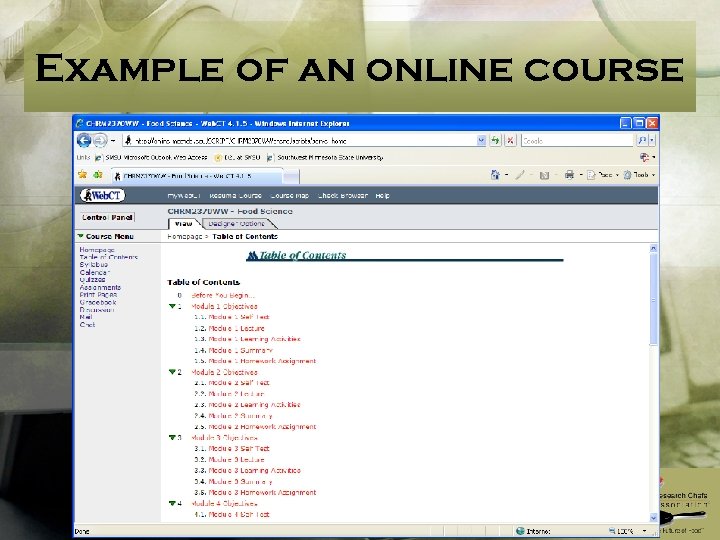Open Syllabus in the Course Menu
The image size is (720, 540).
pos(94,264)
